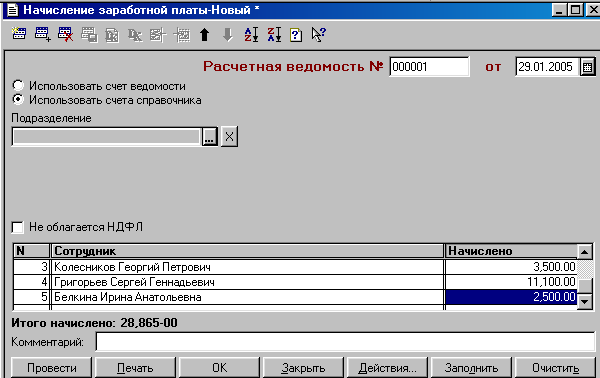The height and width of the screenshot is (378, 600).
Task: Tick the 'Не облагается НДФЛ' checkbox
Action: (x=17, y=227)
